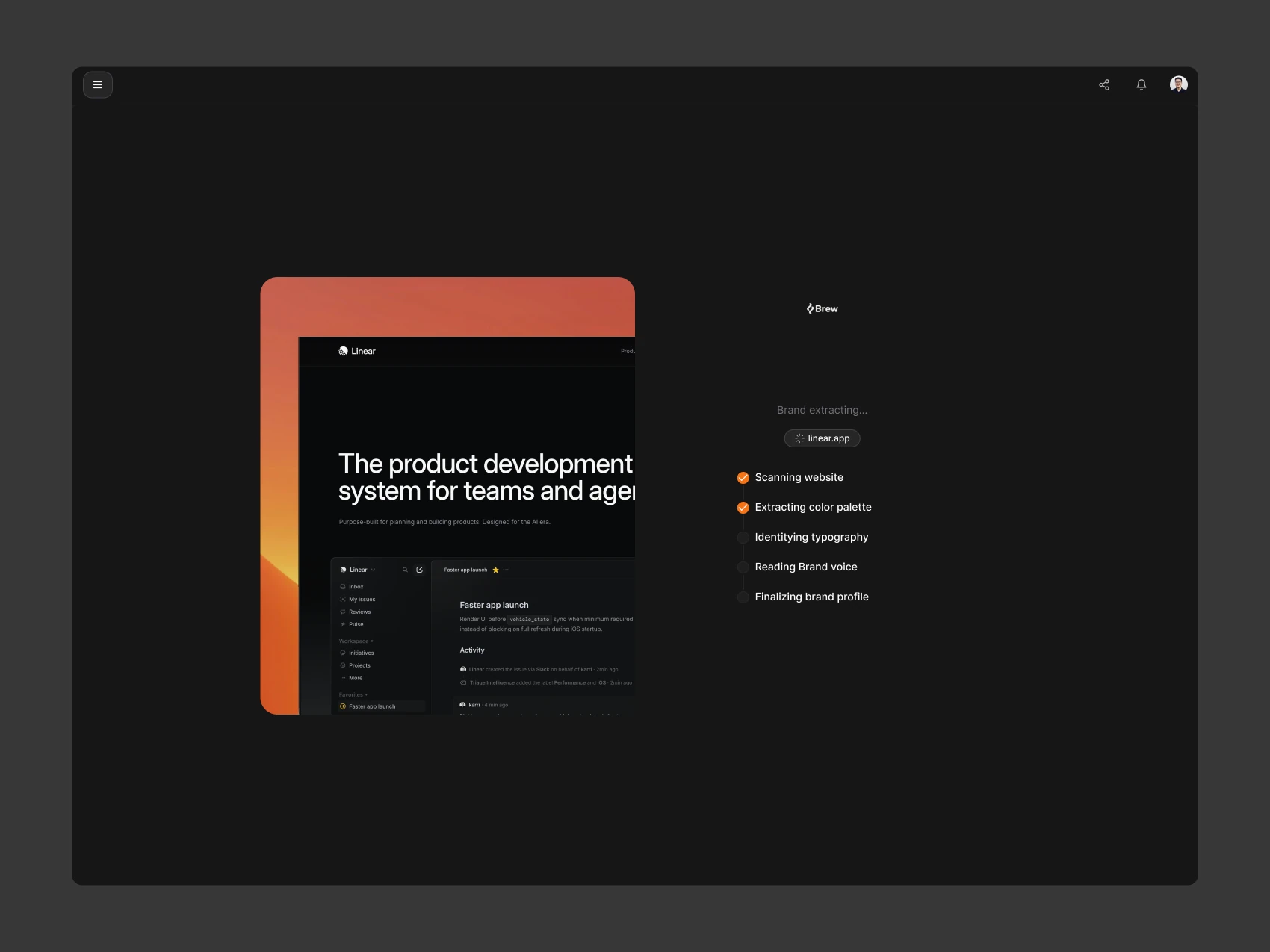Screen dimensions: 1270x952
Task: Click the 'Finalizing brand profile' step label
Action: click(811, 597)
